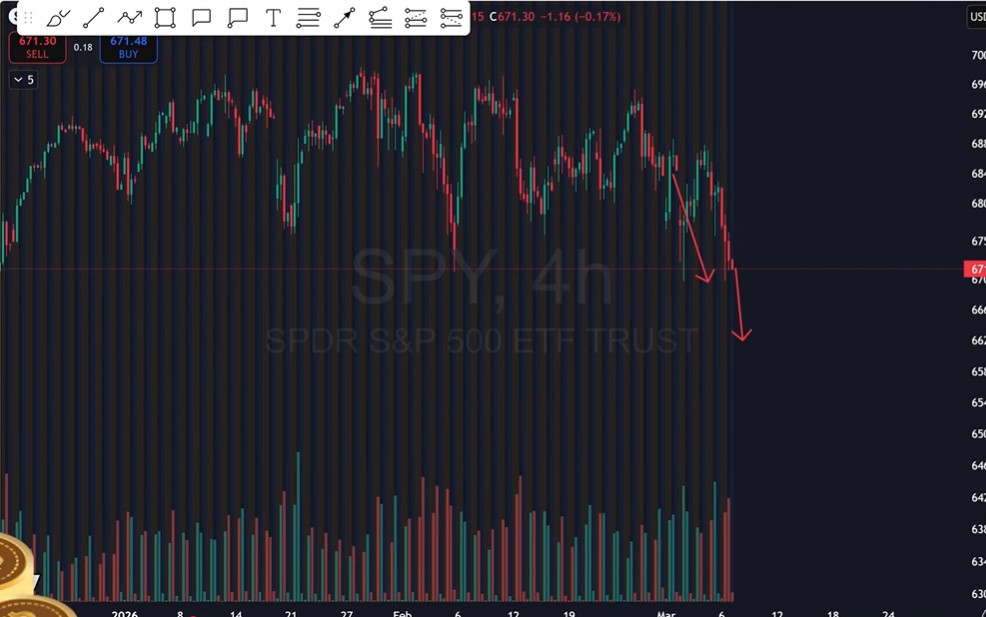Choose the Path polyline tool
The height and width of the screenshot is (617, 986).
[129, 18]
